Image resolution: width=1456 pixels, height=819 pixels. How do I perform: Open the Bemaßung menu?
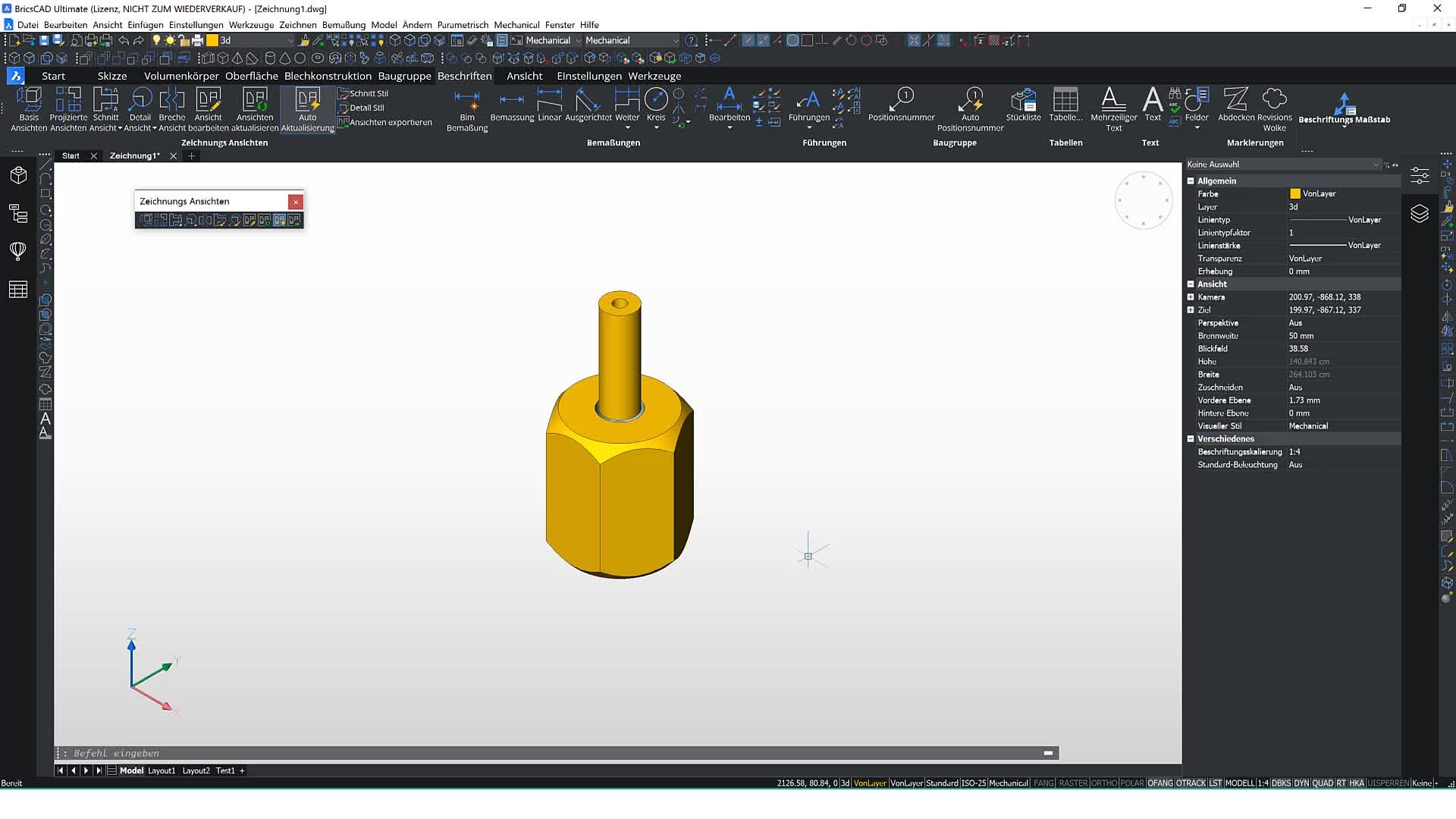344,25
